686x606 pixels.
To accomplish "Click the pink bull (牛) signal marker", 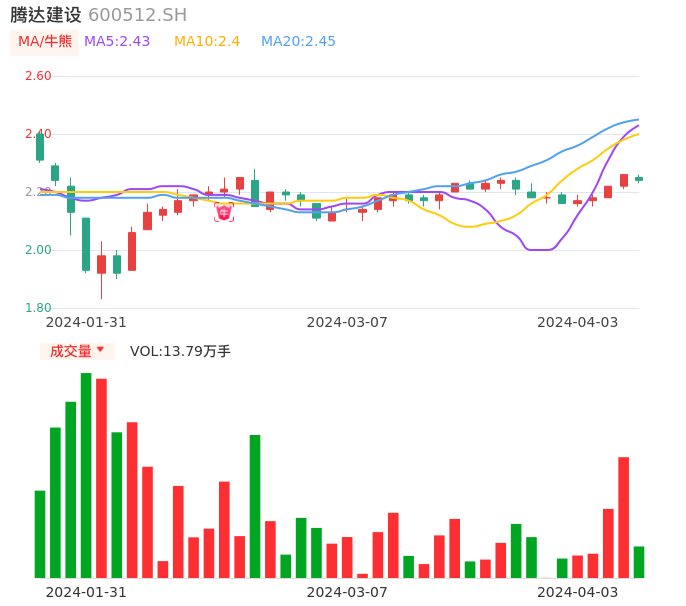I will pyautogui.click(x=224, y=212).
